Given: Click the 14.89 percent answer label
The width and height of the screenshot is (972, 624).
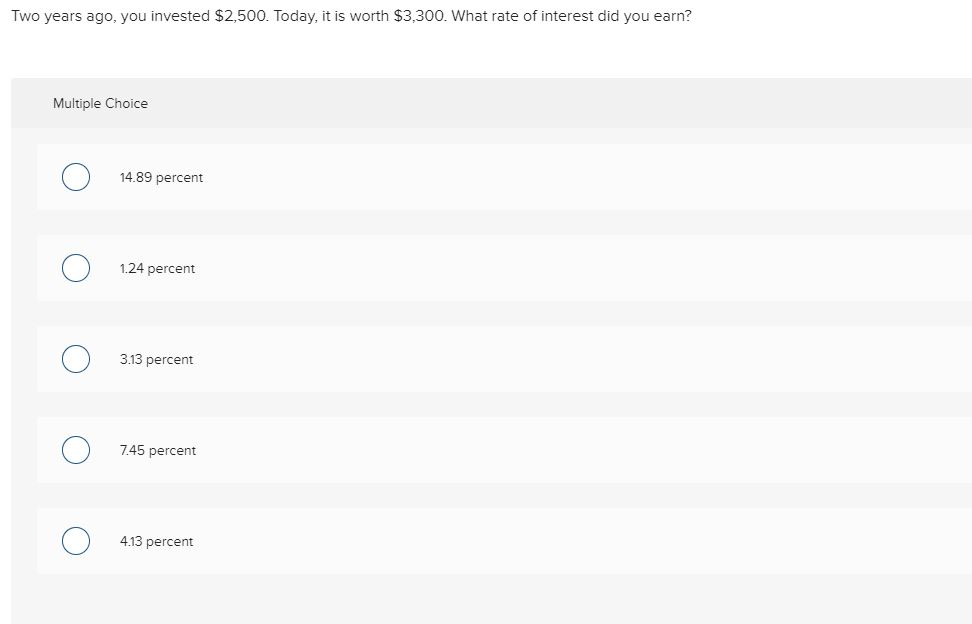Looking at the screenshot, I should point(161,177).
